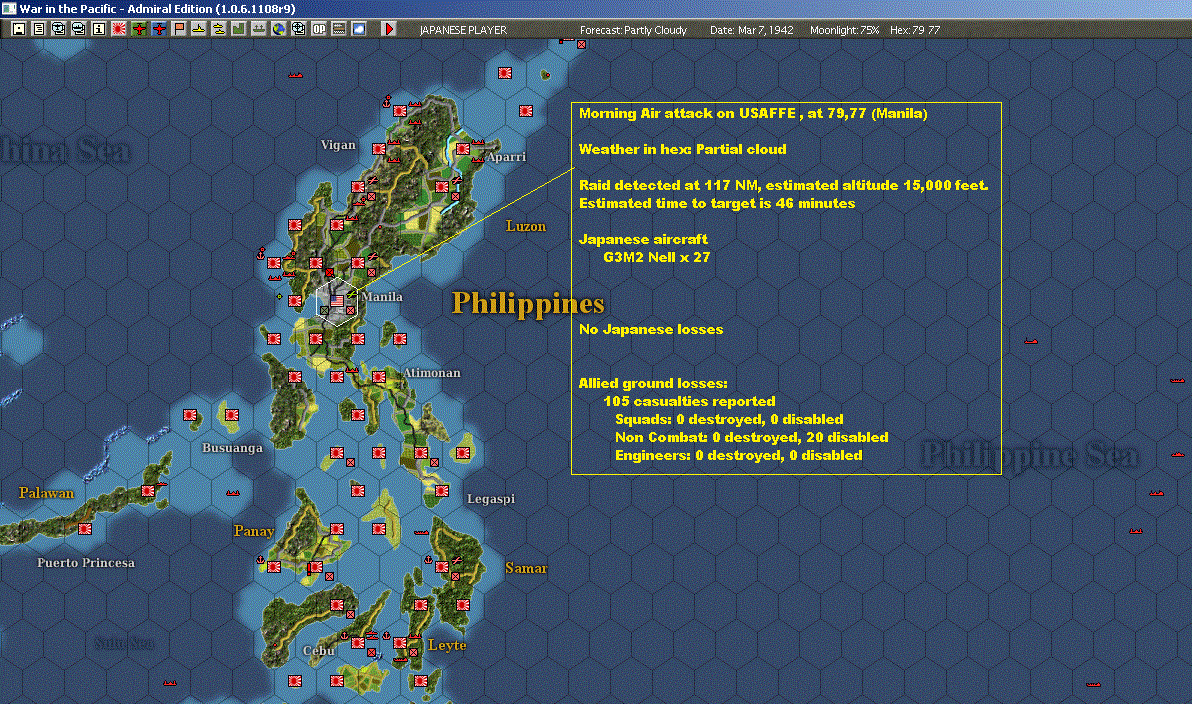The height and width of the screenshot is (704, 1192).
Task: Click 'Non Combat: 0 destroyed, 20 disabled' line
Action: [x=752, y=437]
